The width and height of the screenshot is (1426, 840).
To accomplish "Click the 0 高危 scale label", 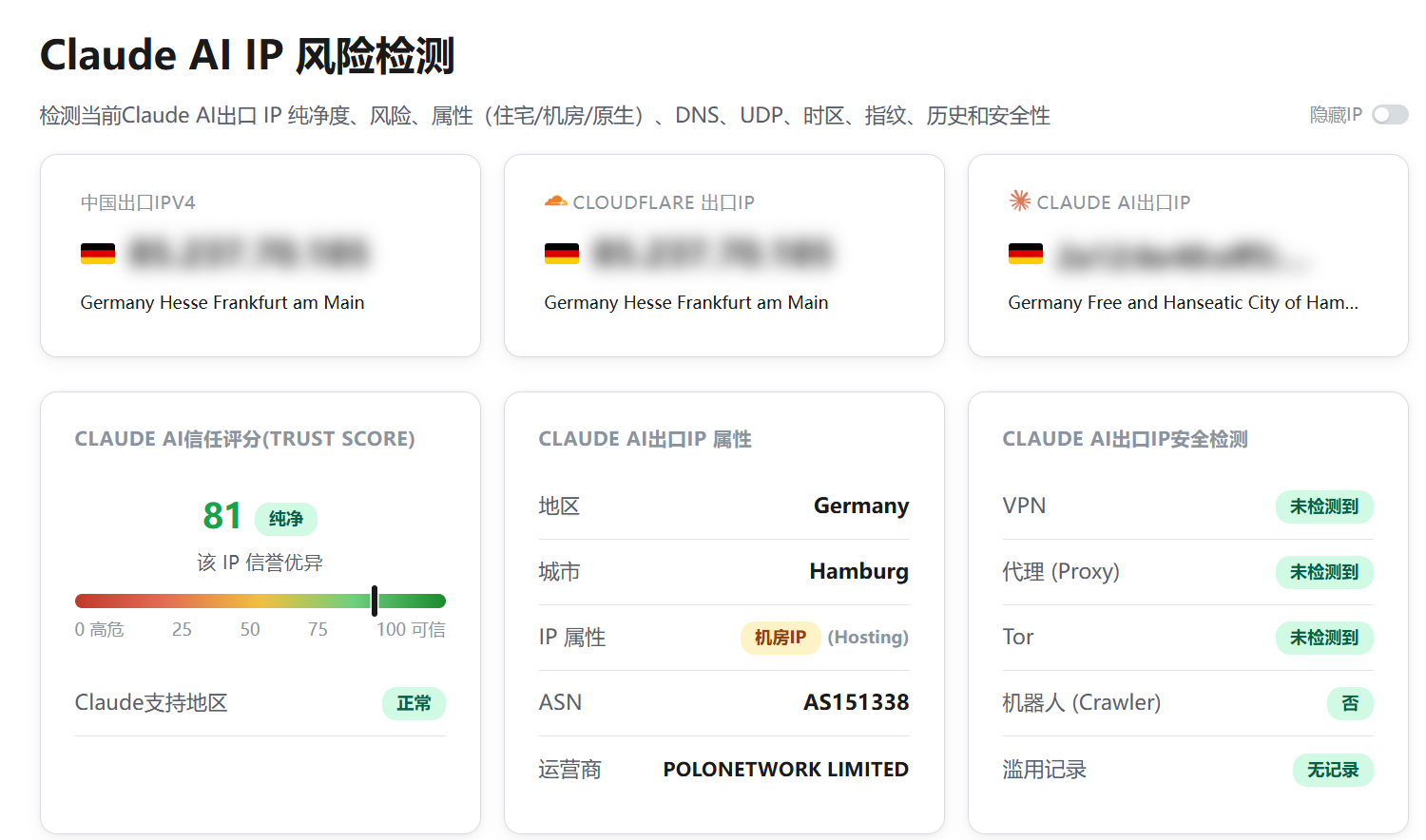I will (x=100, y=629).
